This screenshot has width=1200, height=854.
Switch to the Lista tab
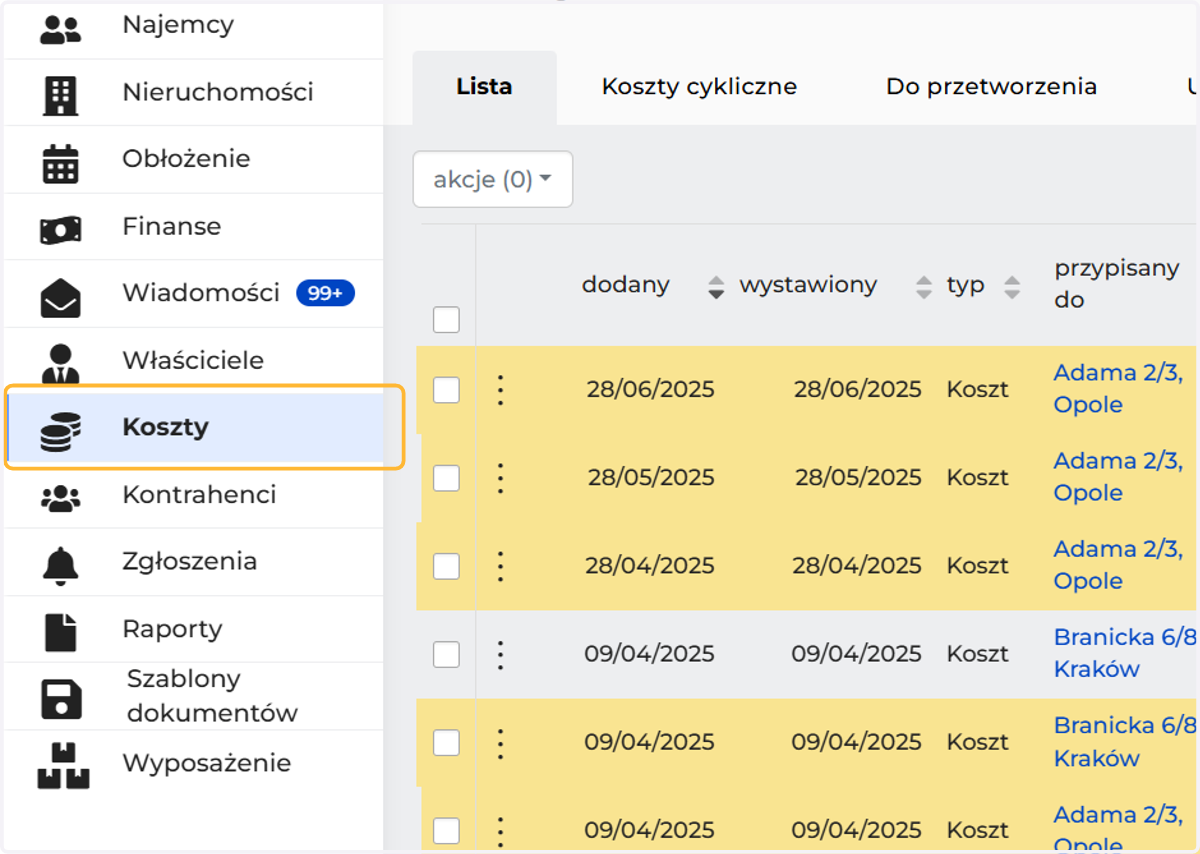pyautogui.click(x=484, y=87)
